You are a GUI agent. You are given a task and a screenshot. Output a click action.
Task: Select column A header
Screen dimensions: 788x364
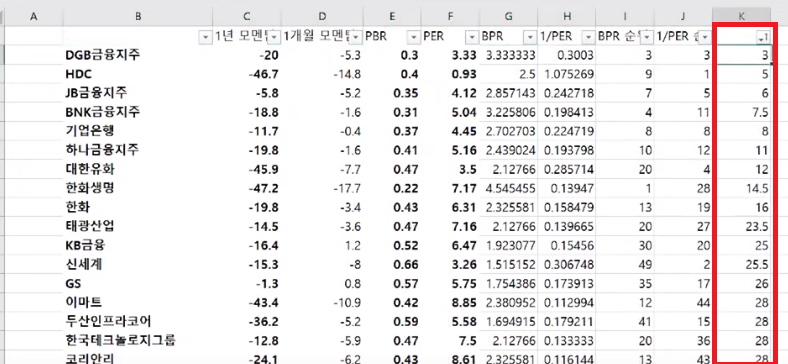coord(34,17)
